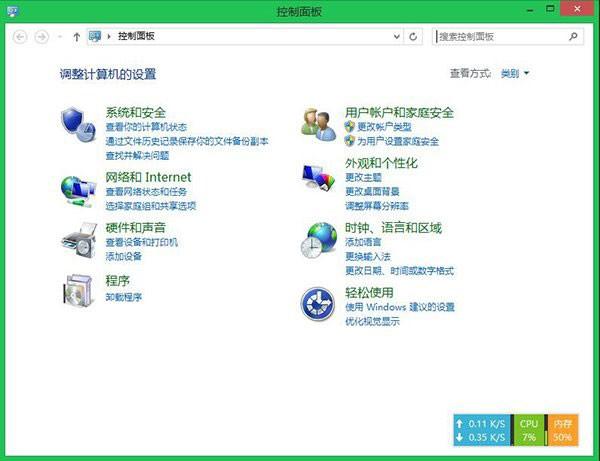
Task: Open 查看你的计算机状态 link
Action: click(146, 127)
